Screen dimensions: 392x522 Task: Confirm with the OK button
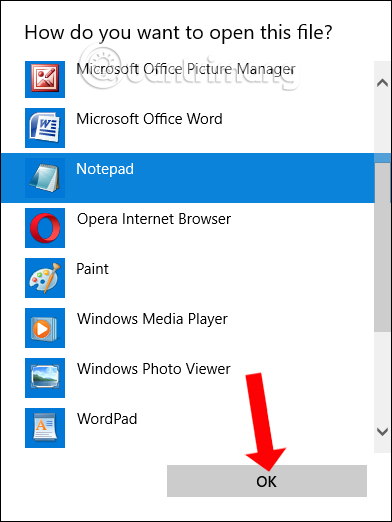[x=267, y=481]
